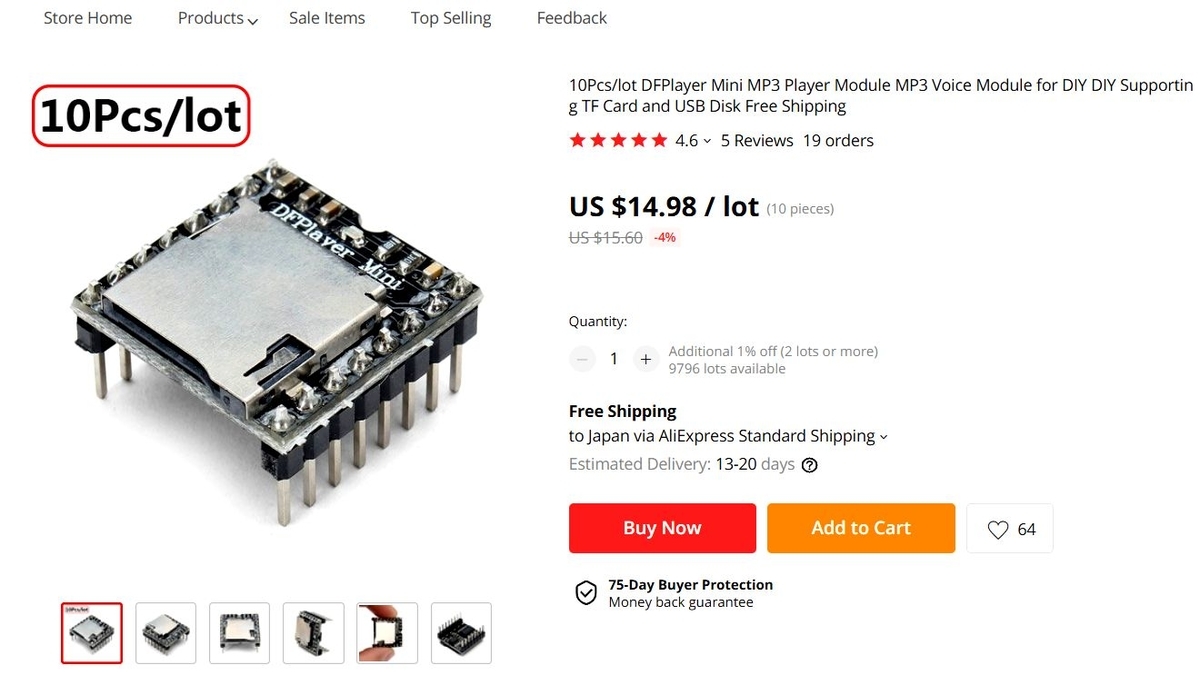Click the delivery estimate help question mark

point(810,465)
